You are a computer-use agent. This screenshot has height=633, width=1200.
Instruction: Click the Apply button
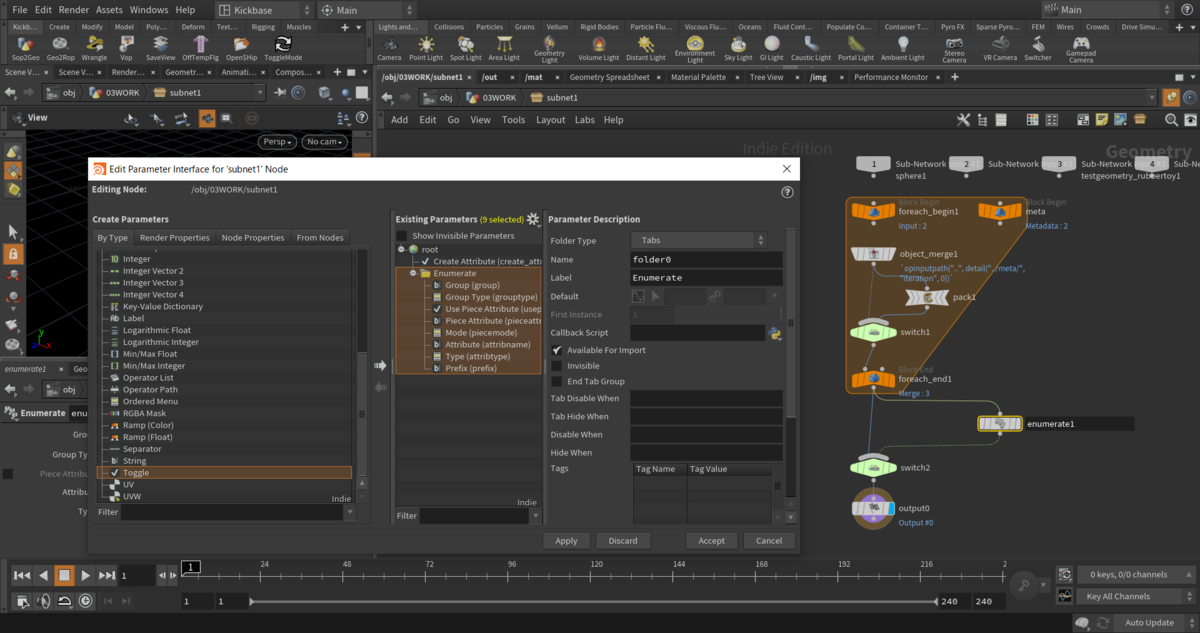[x=566, y=540]
